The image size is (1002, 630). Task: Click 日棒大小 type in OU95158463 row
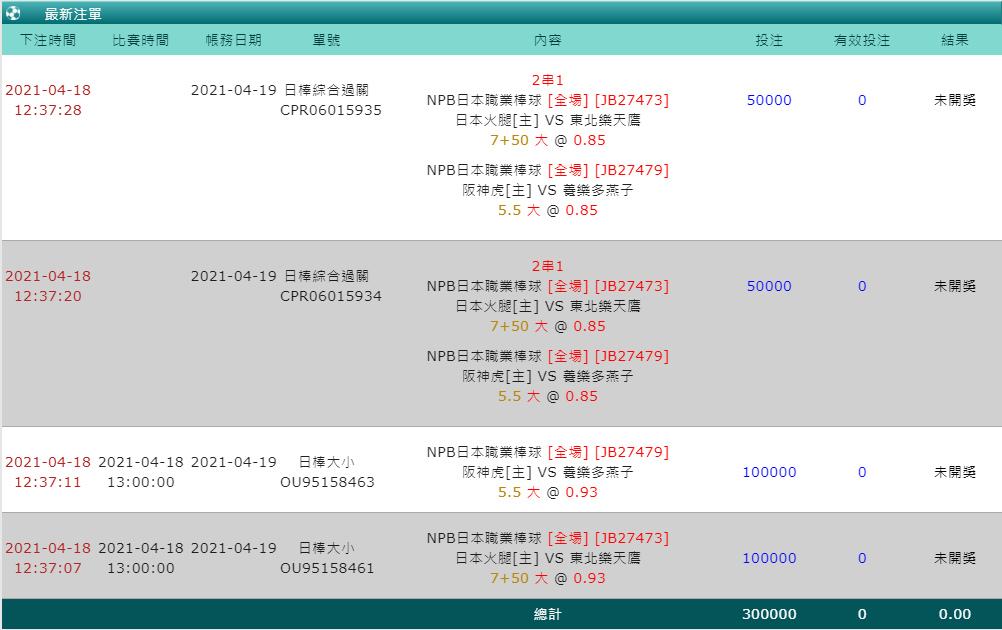(327, 462)
